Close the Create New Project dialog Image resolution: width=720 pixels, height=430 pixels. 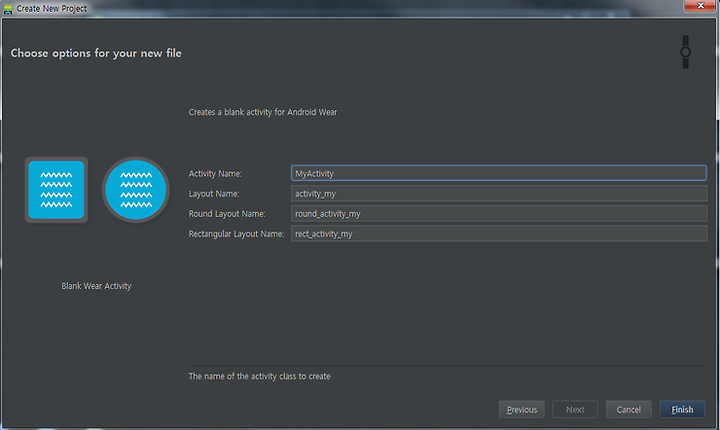(700, 6)
